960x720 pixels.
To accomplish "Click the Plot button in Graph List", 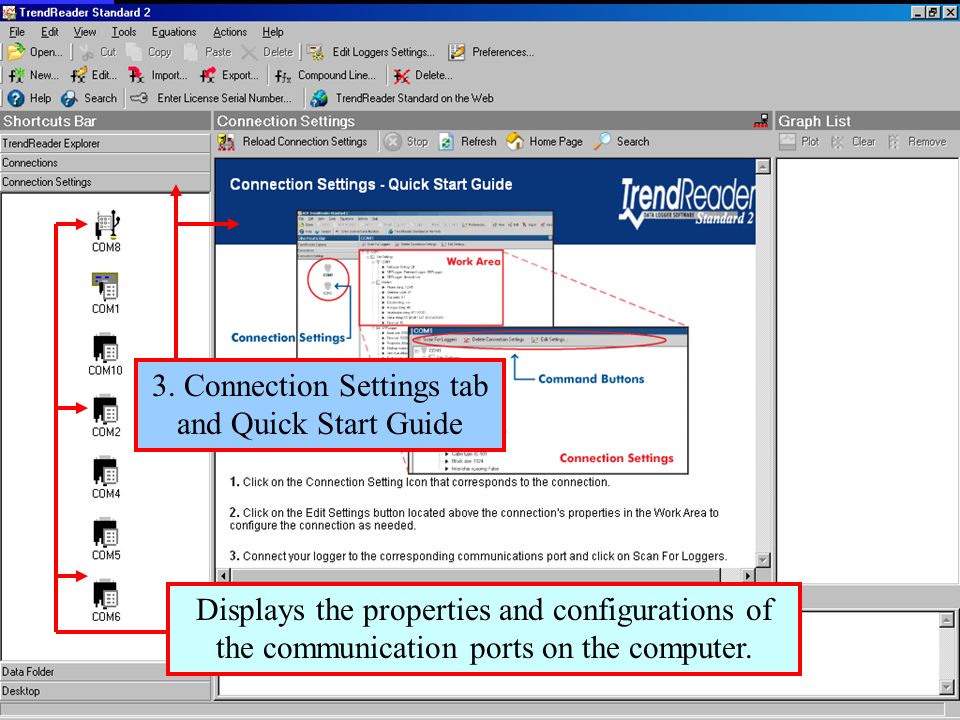I will click(x=799, y=141).
